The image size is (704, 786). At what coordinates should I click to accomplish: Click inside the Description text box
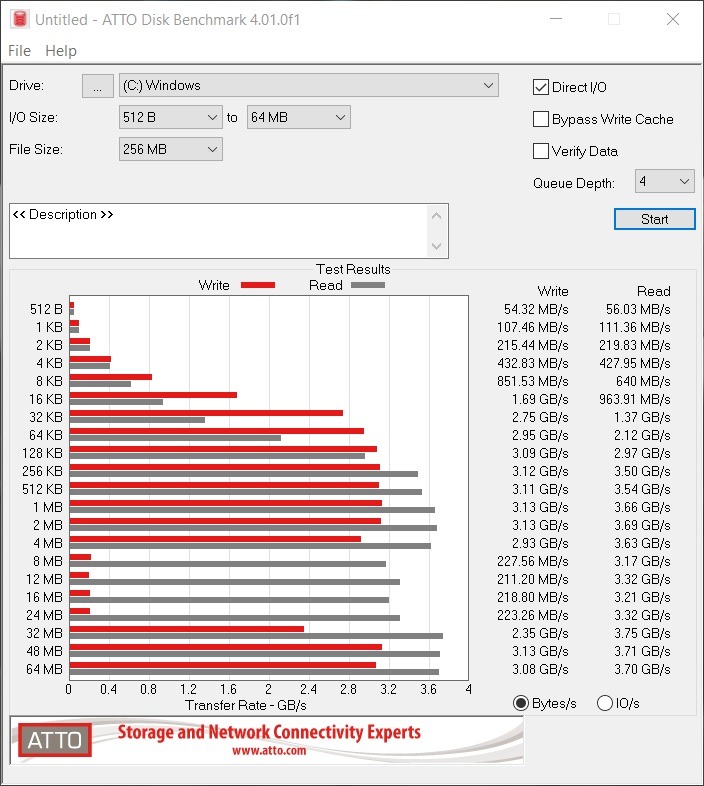(x=220, y=235)
